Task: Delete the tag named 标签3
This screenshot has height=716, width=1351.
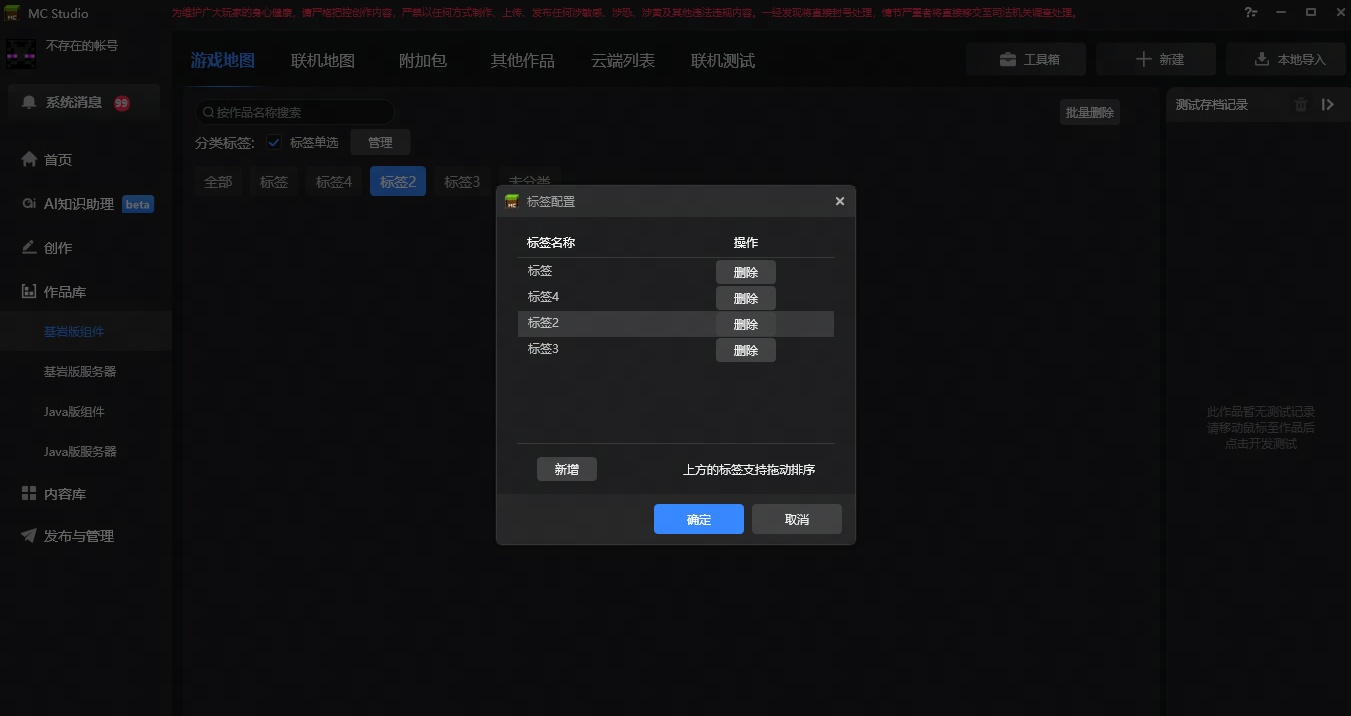Action: coord(746,350)
